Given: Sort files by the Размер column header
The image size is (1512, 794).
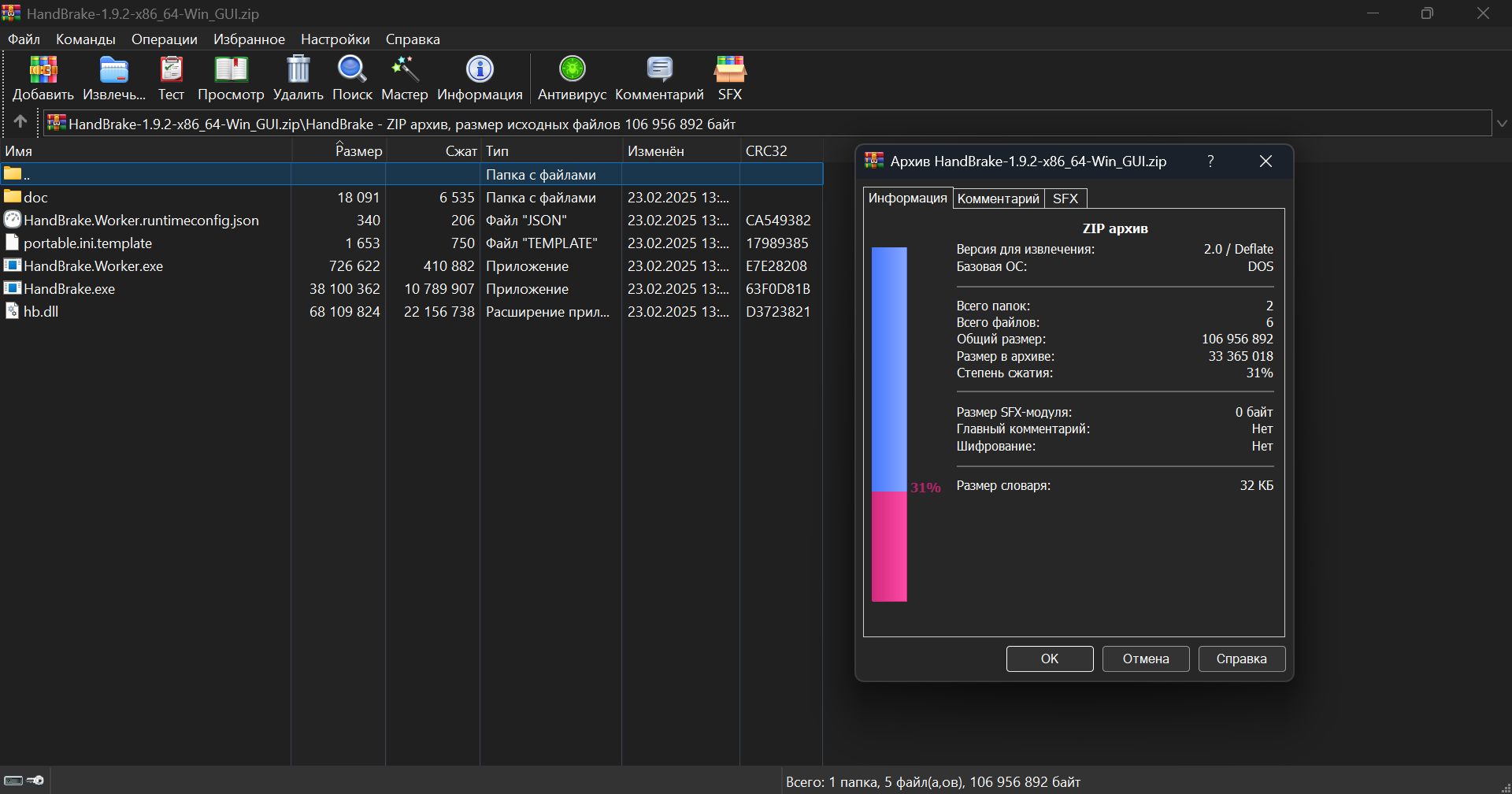Looking at the screenshot, I should (358, 151).
